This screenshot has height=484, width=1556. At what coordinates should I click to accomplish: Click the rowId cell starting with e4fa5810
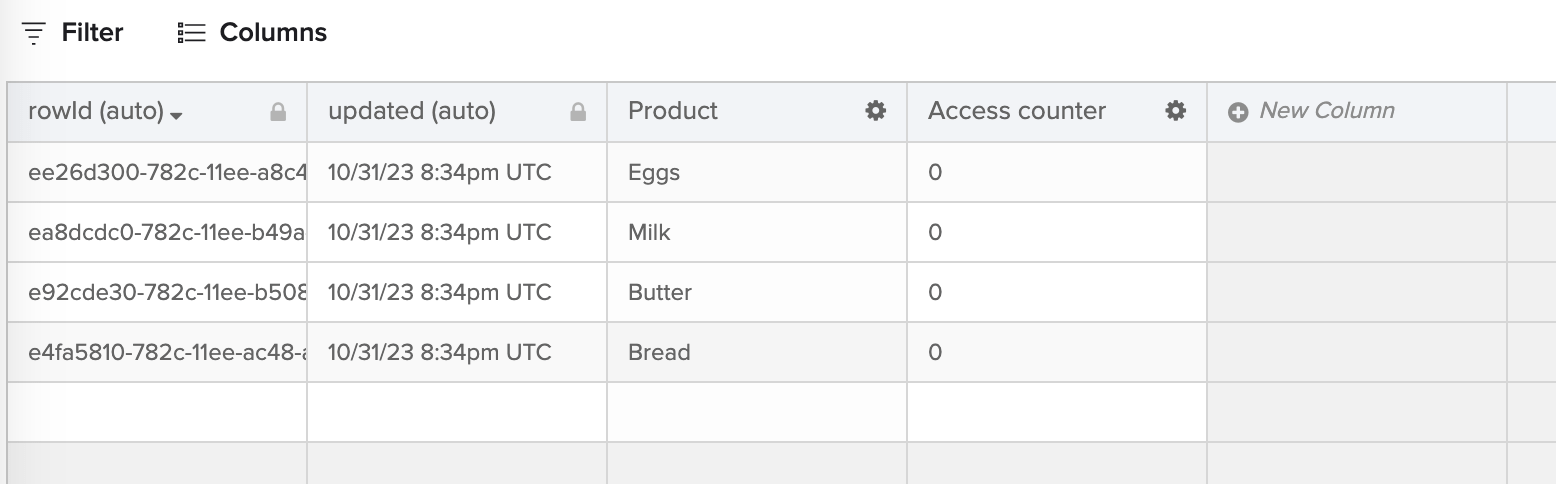(x=166, y=352)
